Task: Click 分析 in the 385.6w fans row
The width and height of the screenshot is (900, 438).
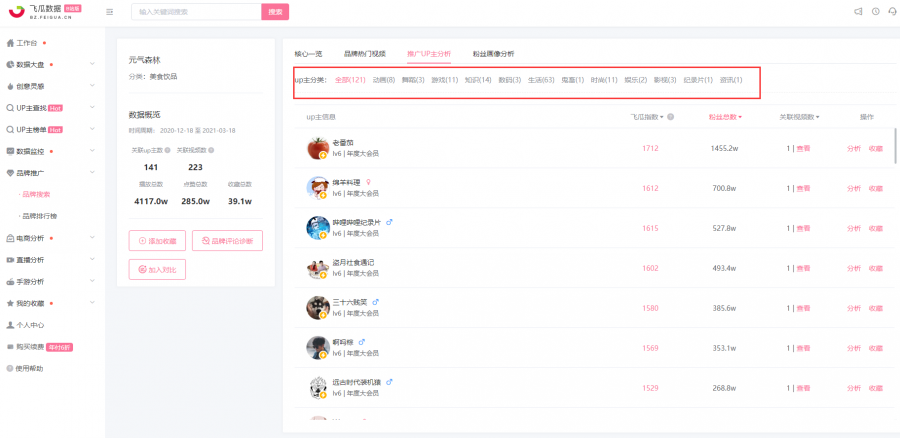Action: [x=854, y=308]
